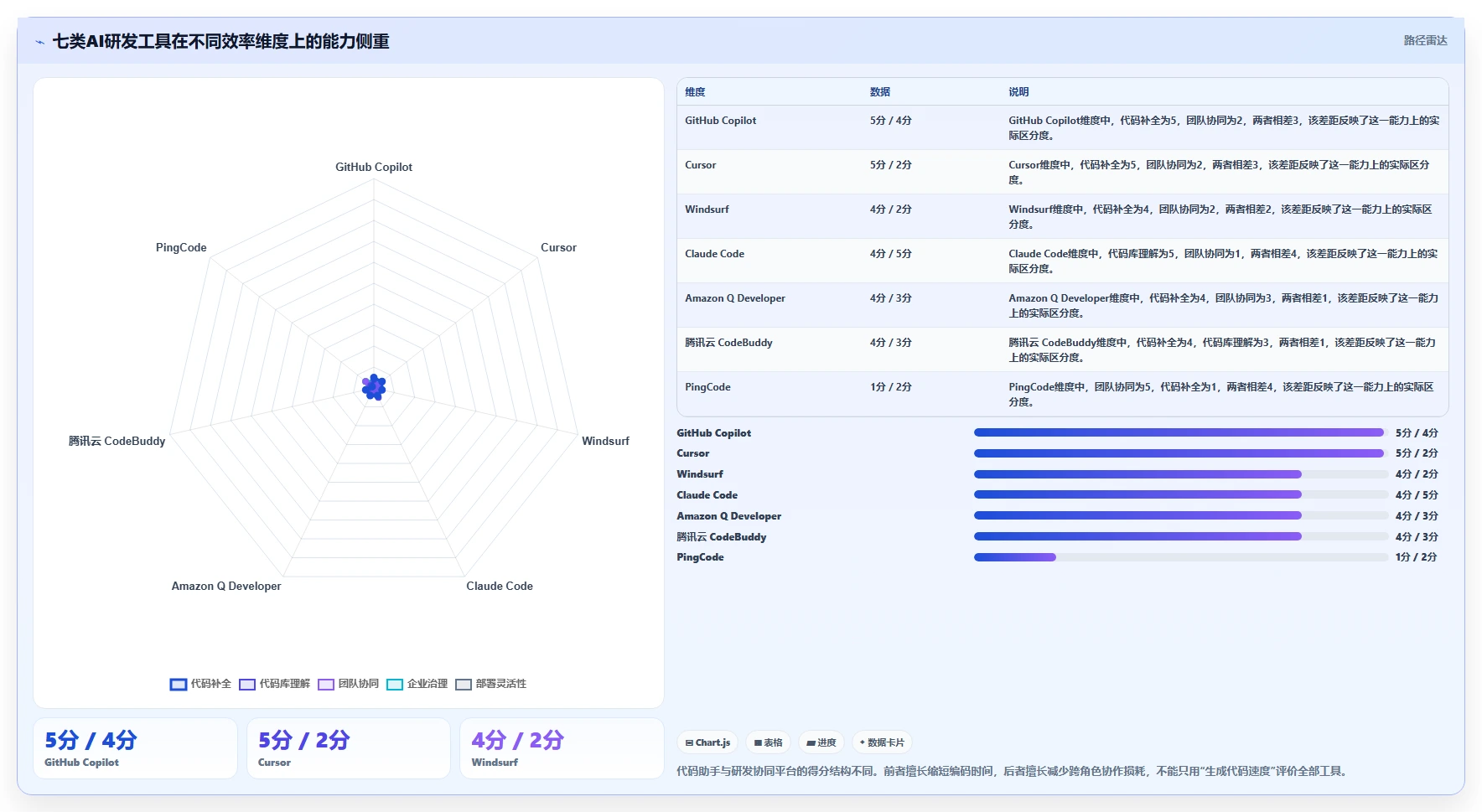Select the PingCode axis label on radar
1482x812 pixels.
click(181, 247)
